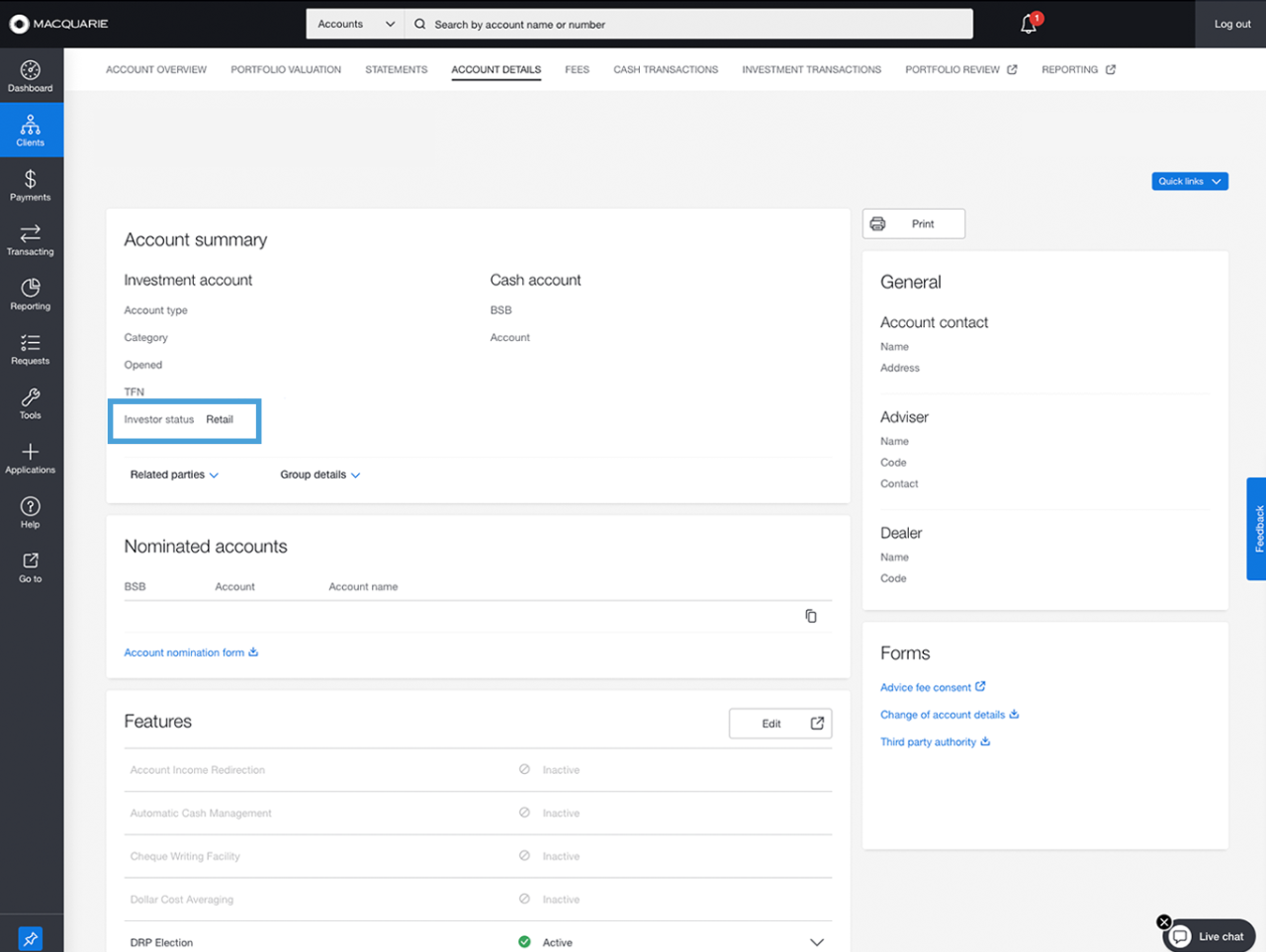Open the Fees tab
The width and height of the screenshot is (1266, 952).
tap(577, 69)
